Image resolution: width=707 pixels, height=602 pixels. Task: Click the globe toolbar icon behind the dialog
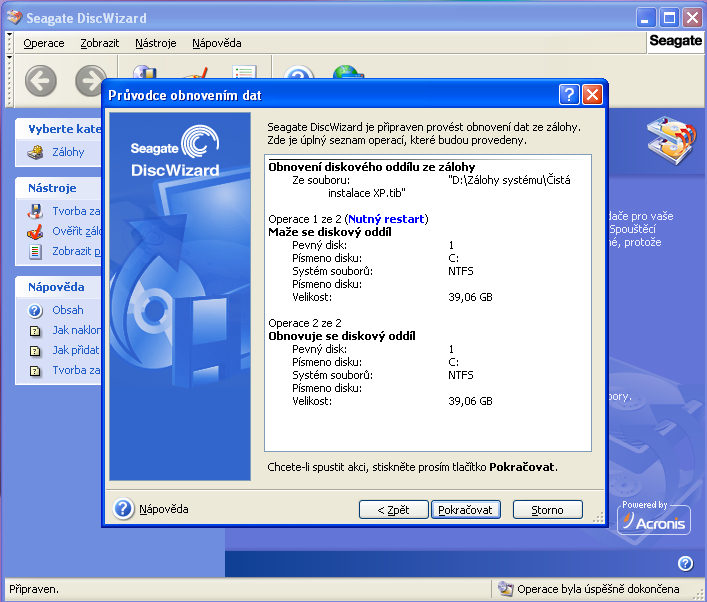click(348, 72)
